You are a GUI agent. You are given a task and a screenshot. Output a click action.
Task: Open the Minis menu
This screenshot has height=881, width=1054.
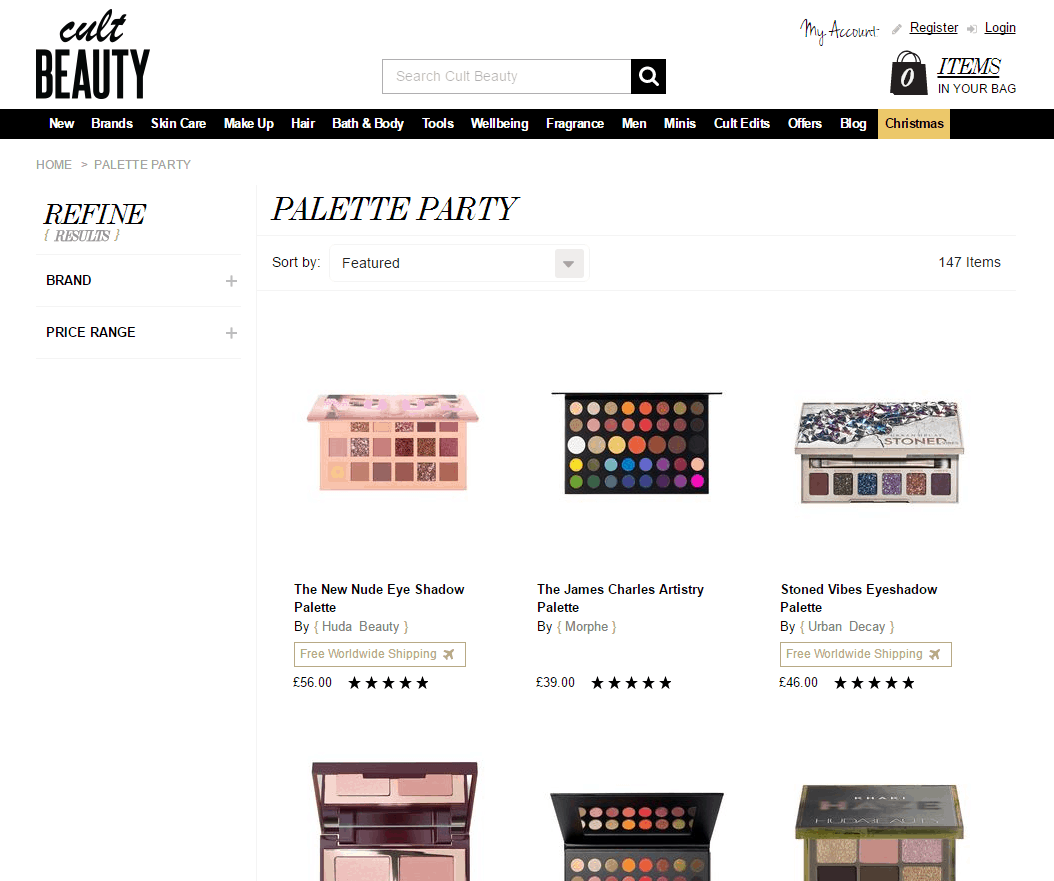pos(680,124)
